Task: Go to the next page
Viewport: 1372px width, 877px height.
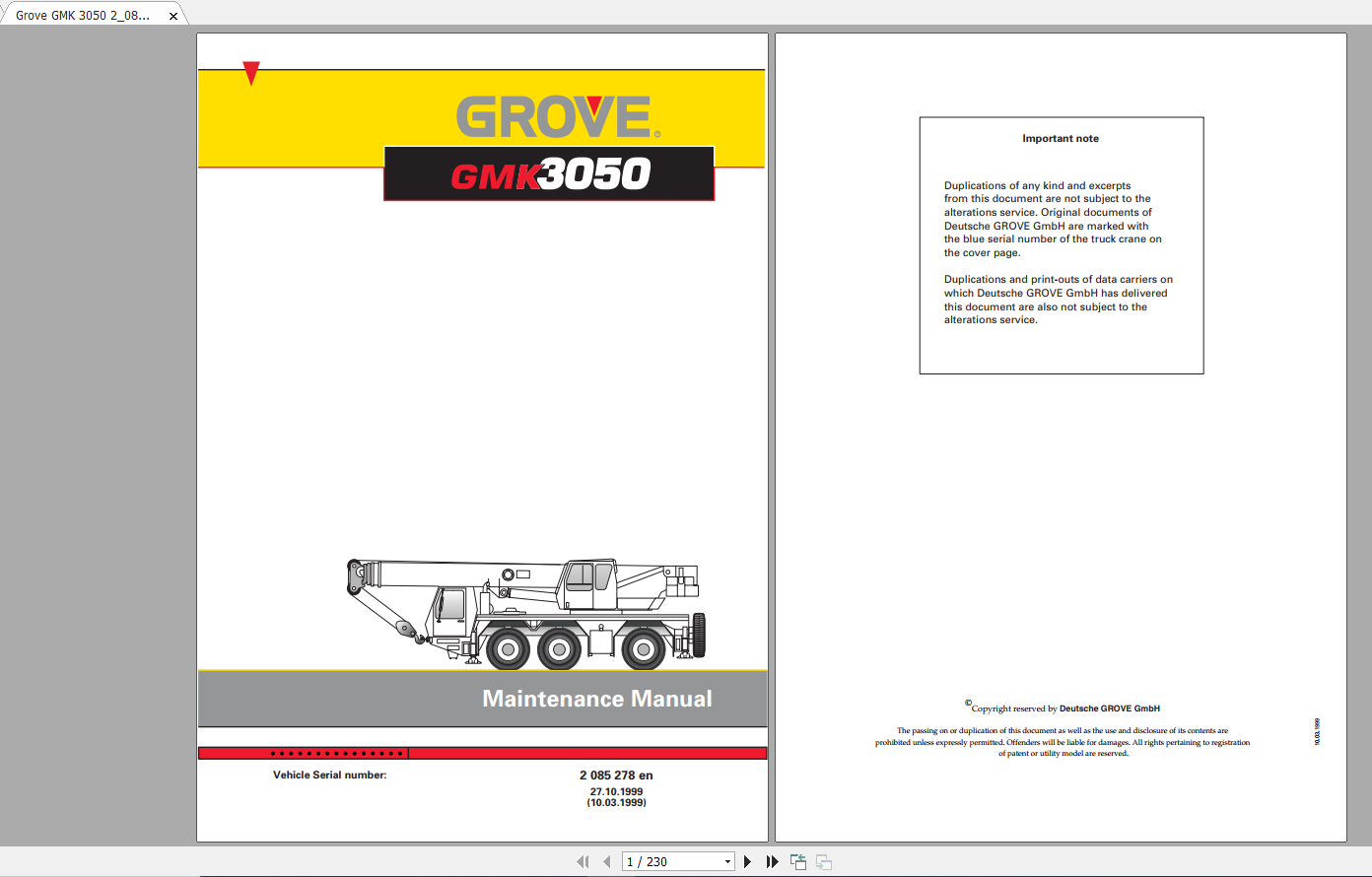Action: [x=747, y=861]
